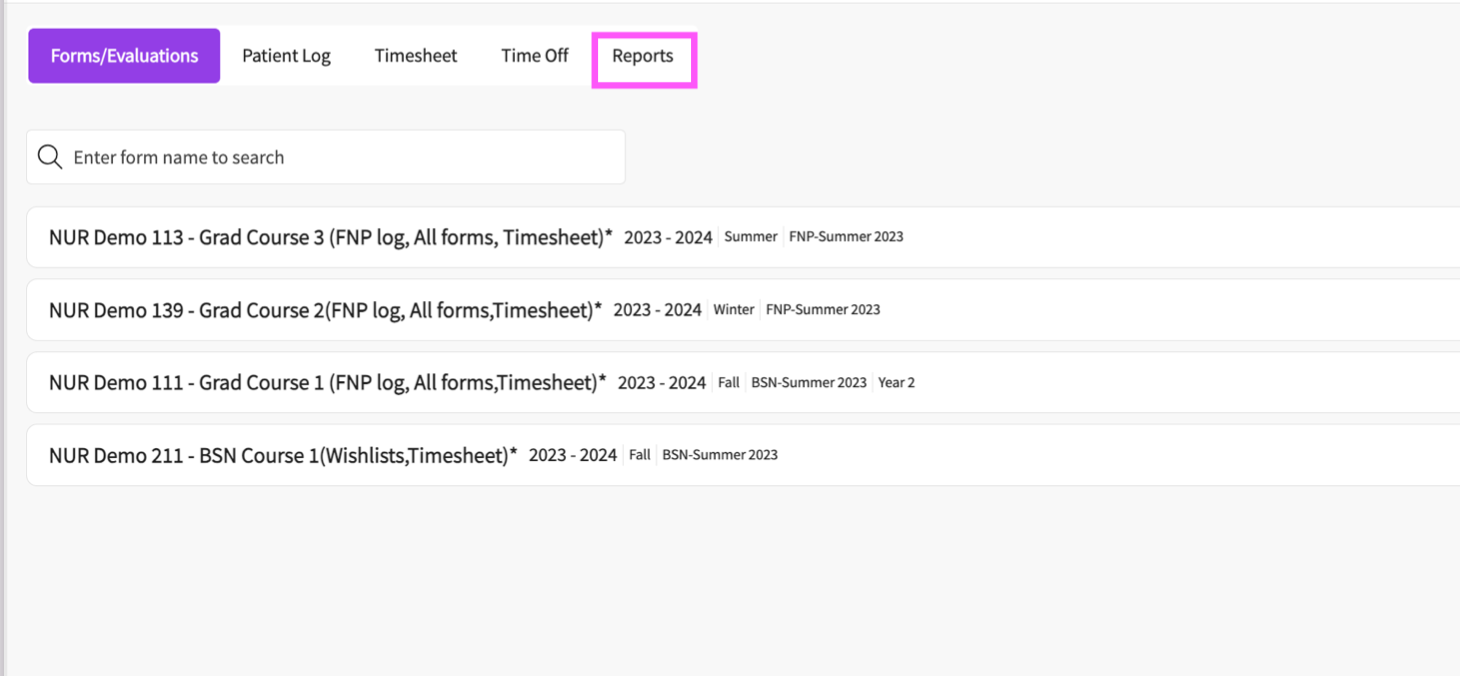The height and width of the screenshot is (676, 1460).
Task: Click Fall term tag on NUR Demo 211
Action: [640, 455]
